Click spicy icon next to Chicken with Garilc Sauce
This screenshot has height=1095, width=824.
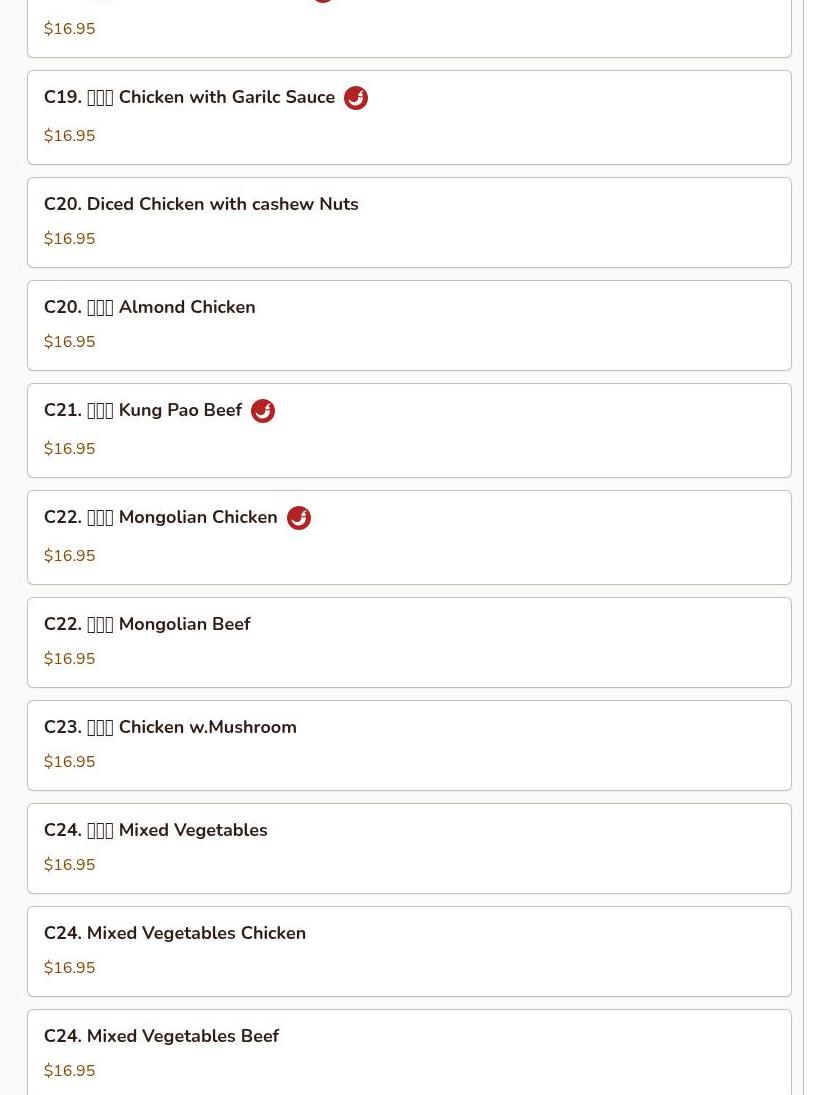click(356, 98)
